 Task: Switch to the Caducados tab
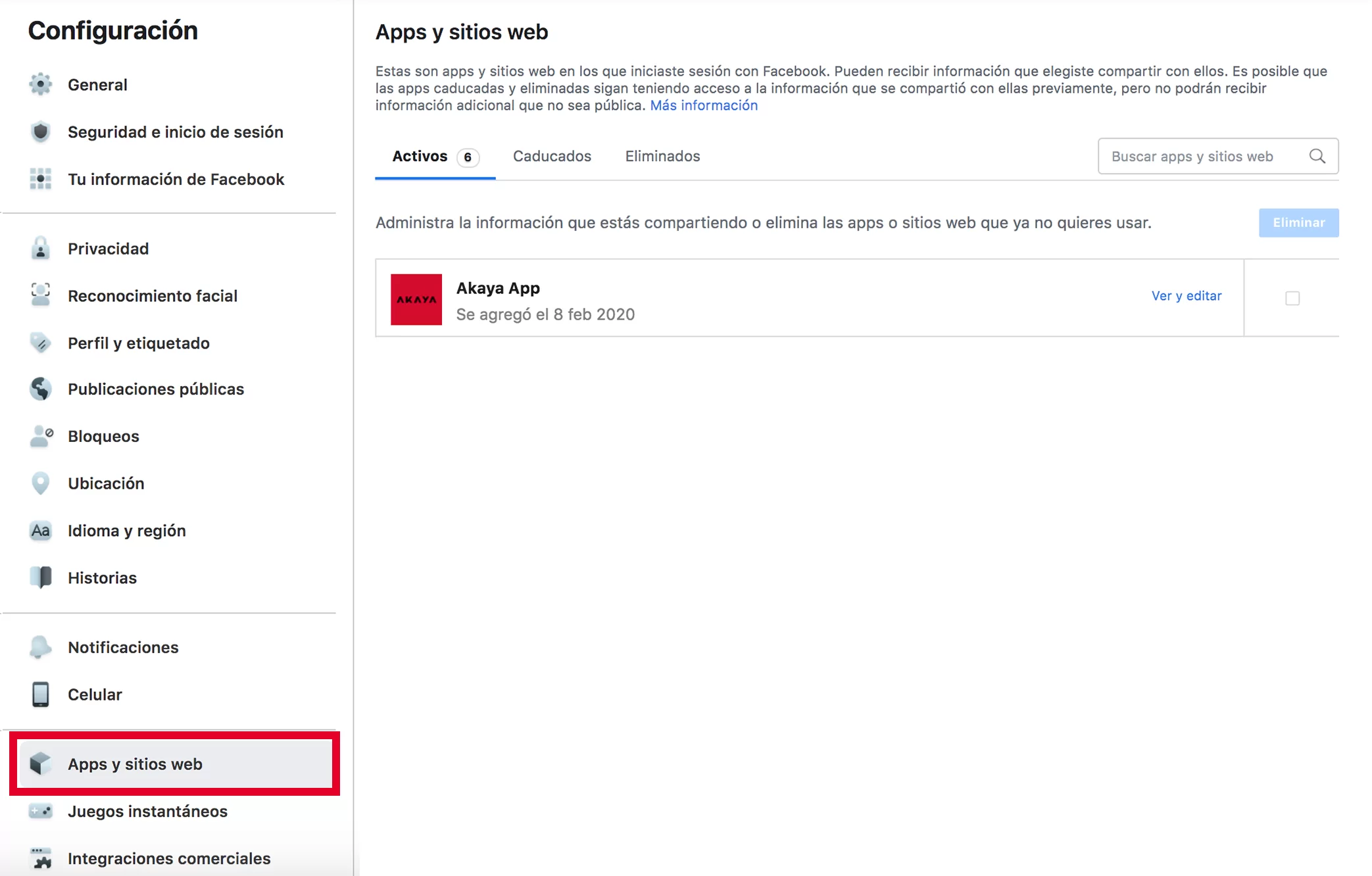(x=552, y=157)
